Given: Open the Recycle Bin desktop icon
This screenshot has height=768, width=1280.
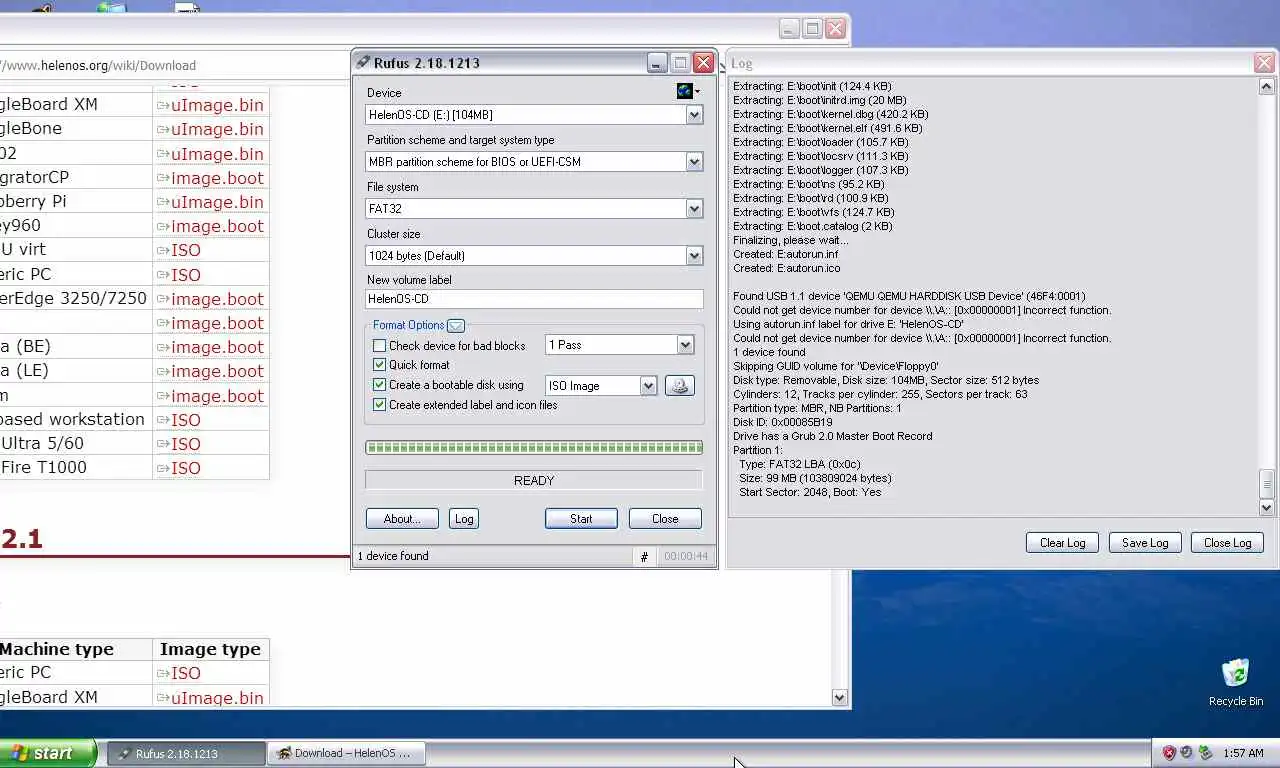Looking at the screenshot, I should 1235,682.
